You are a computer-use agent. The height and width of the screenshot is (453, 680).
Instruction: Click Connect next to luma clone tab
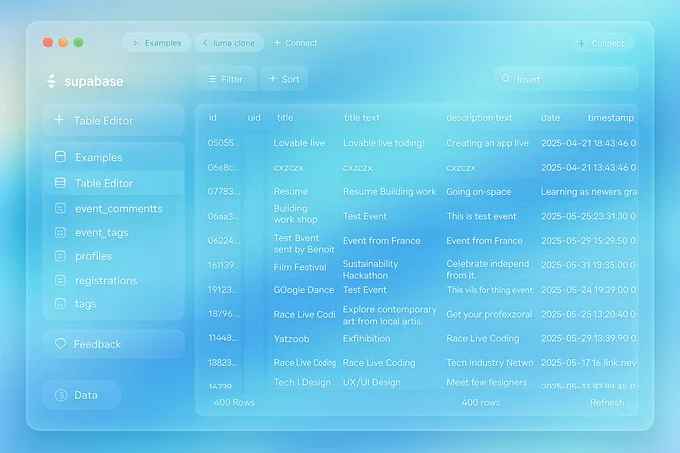pos(296,42)
